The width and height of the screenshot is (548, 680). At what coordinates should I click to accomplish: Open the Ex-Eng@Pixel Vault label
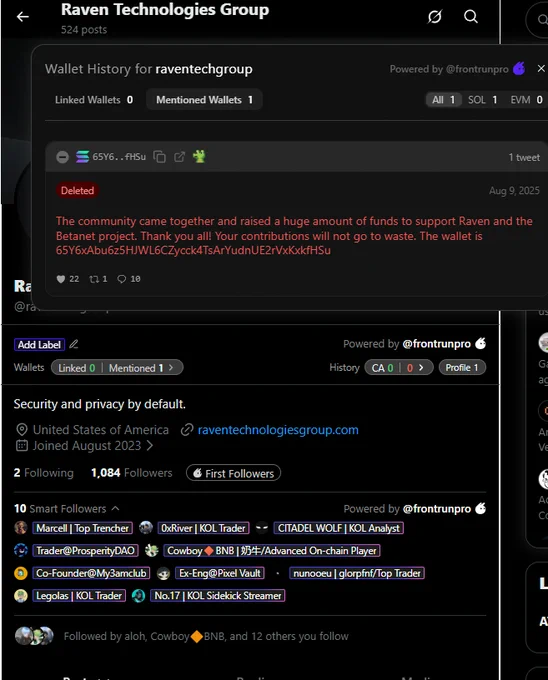pos(219,573)
